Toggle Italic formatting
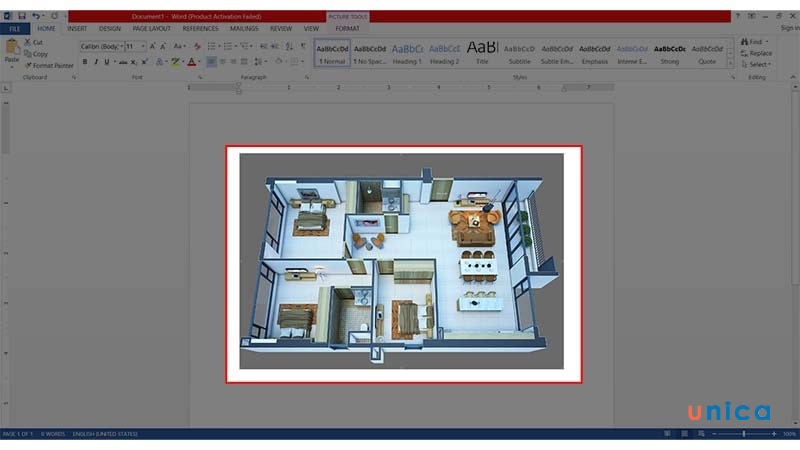This screenshot has width=800, height=450. pos(96,62)
